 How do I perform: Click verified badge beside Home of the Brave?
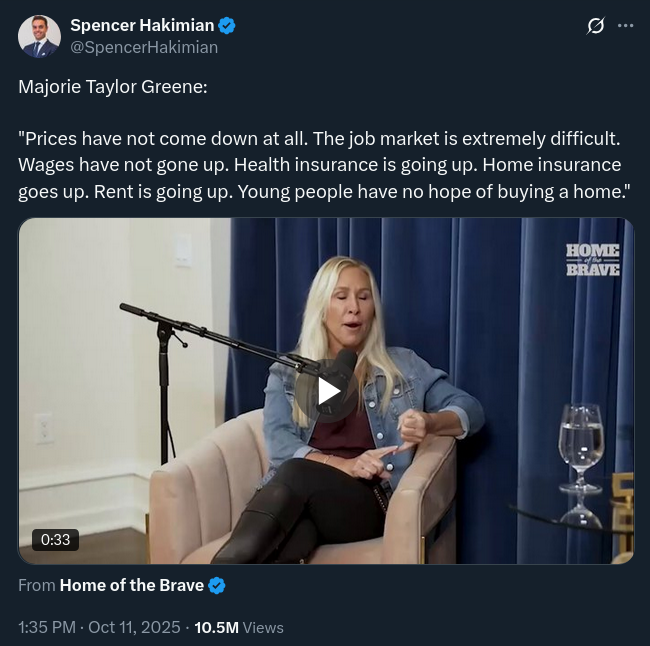click(x=216, y=585)
